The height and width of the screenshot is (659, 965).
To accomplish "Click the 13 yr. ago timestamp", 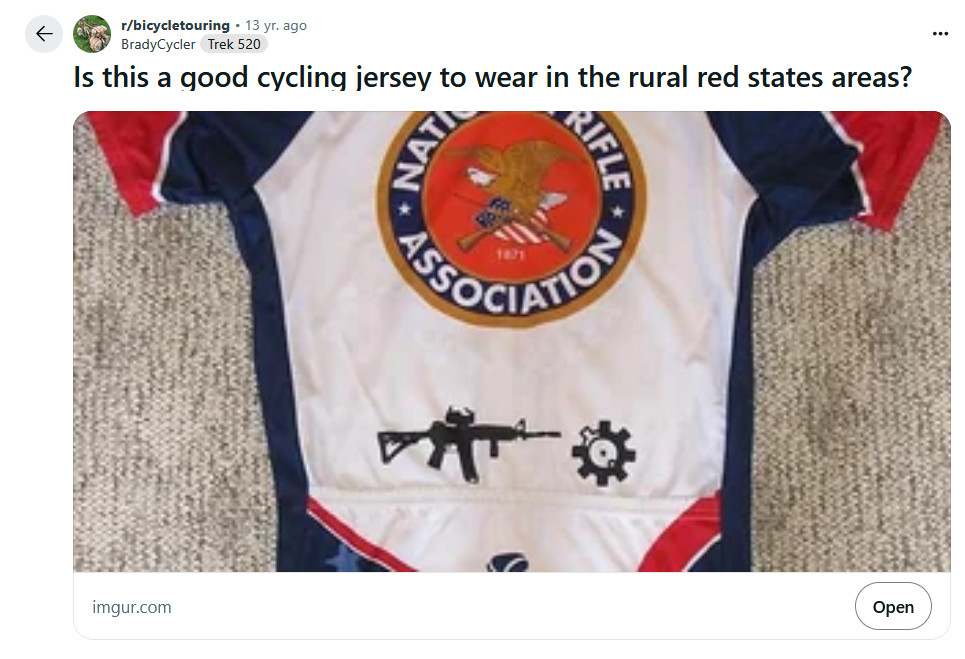I will (x=276, y=25).
